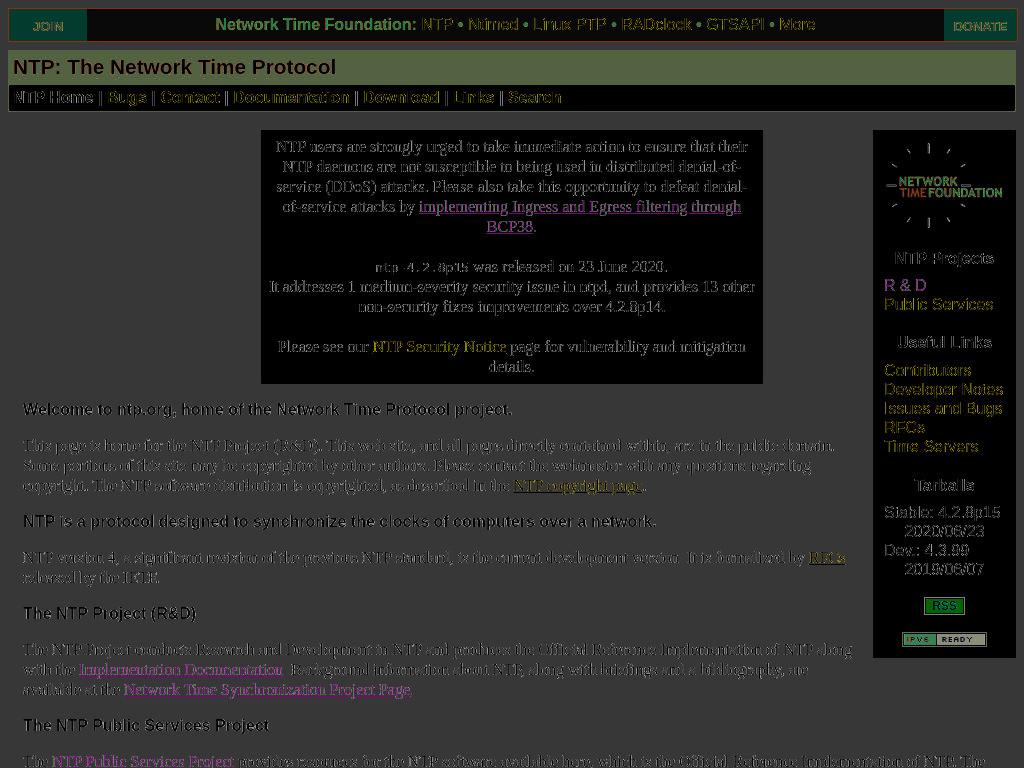This screenshot has height=768, width=1024.
Task: Click the 'Welcome to ntp.org' heading
Action: (267, 409)
